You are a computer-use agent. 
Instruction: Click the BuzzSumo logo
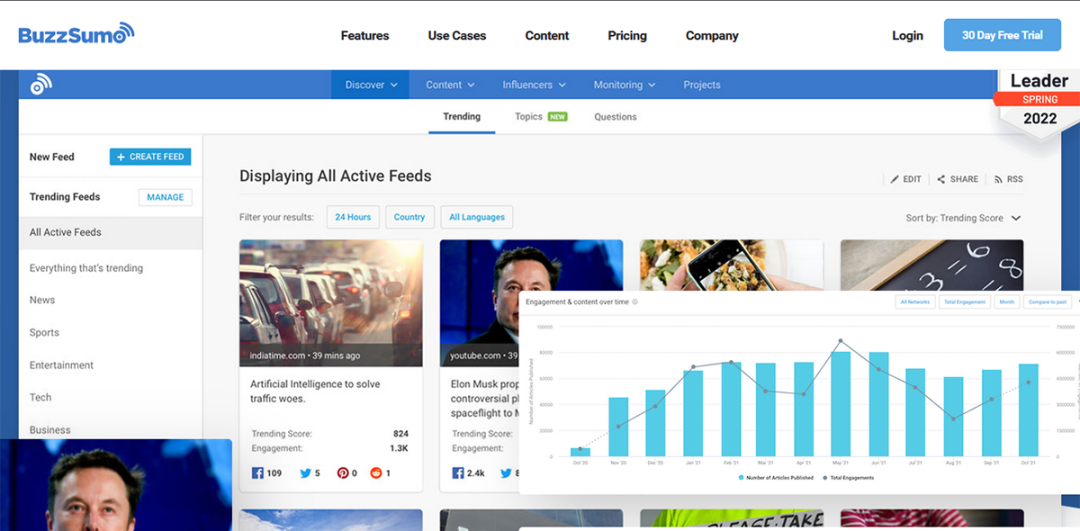pos(76,34)
